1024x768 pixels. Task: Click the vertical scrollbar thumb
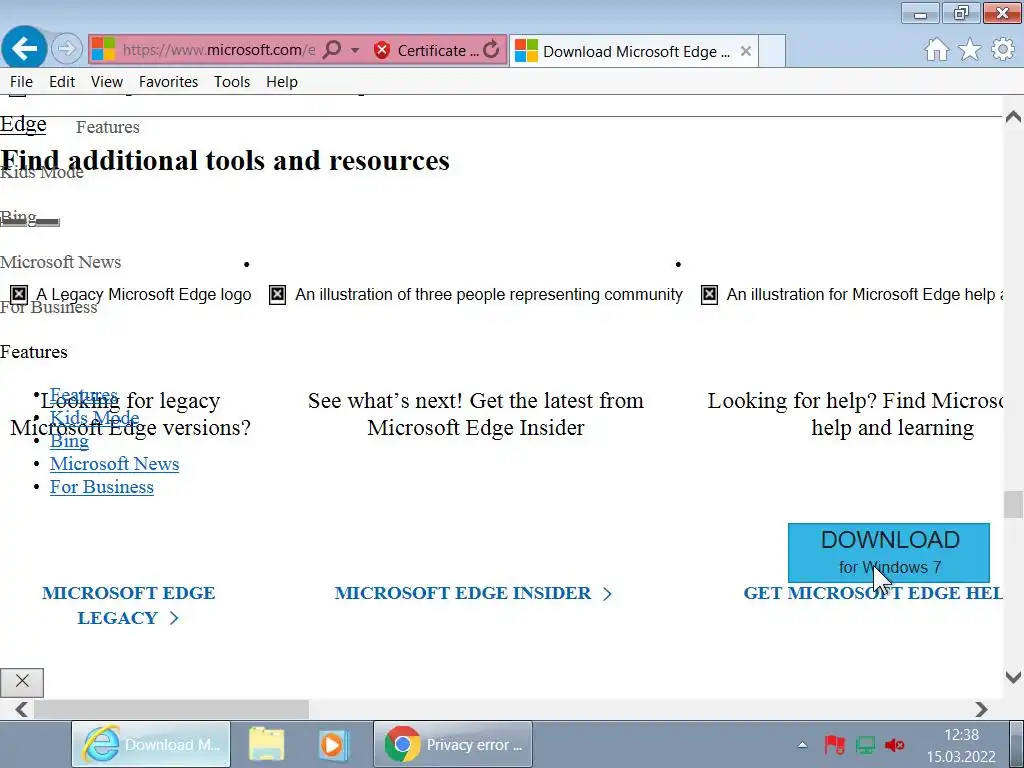(x=1014, y=504)
